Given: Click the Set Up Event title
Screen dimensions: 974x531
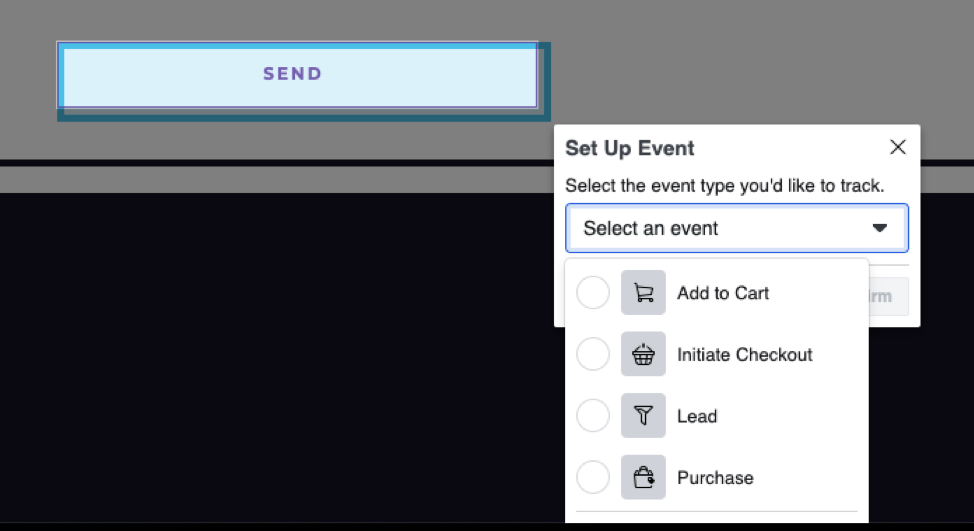Looking at the screenshot, I should tap(629, 148).
